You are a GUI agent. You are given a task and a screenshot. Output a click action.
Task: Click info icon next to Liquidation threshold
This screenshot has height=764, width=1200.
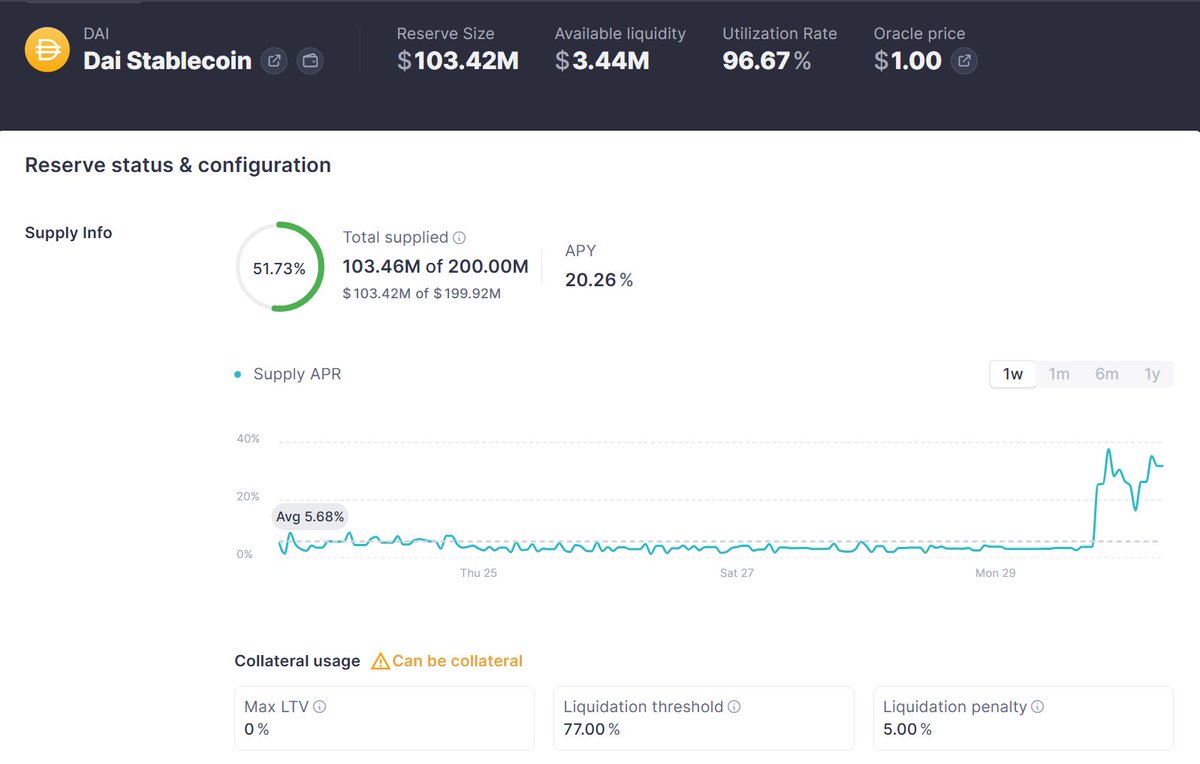coord(734,706)
